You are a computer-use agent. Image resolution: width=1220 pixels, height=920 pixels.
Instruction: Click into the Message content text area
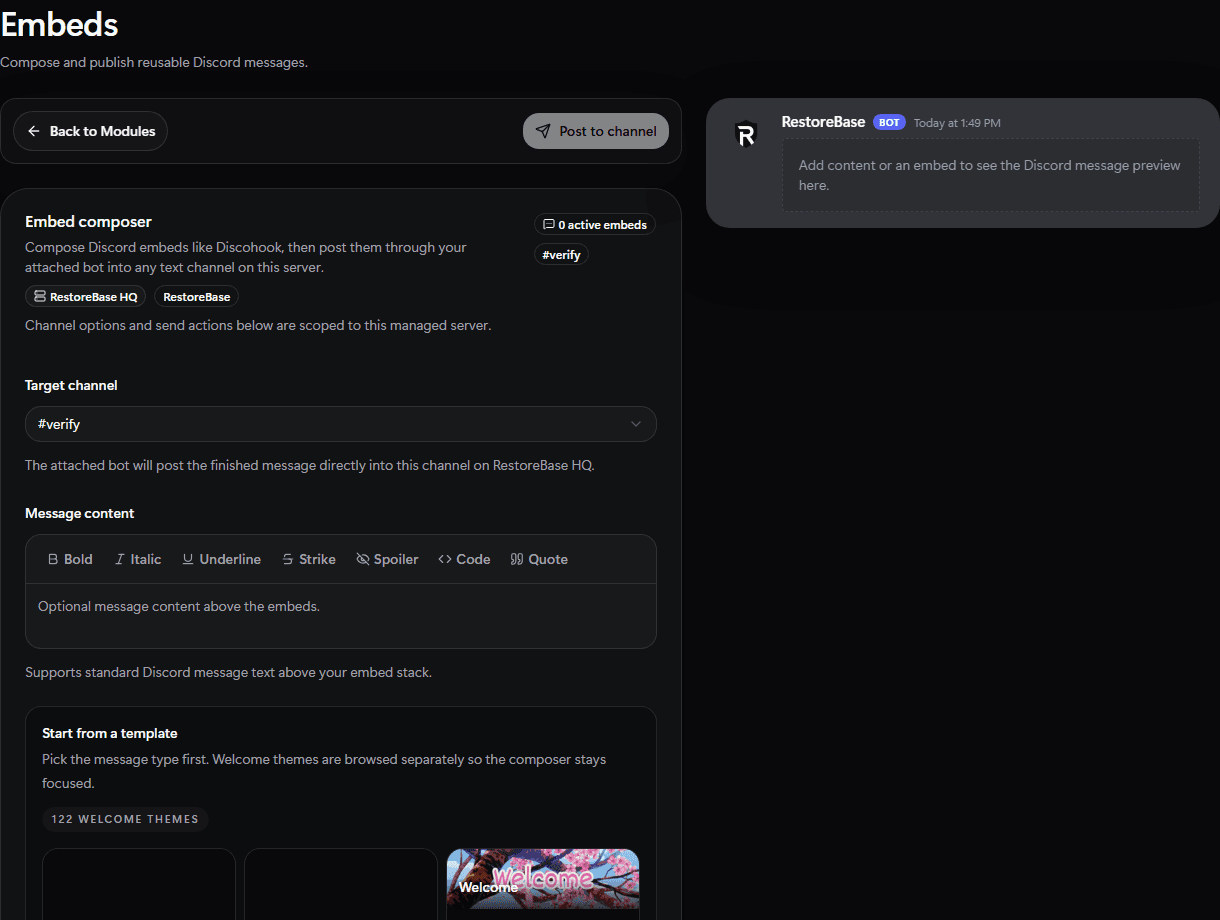pyautogui.click(x=341, y=616)
